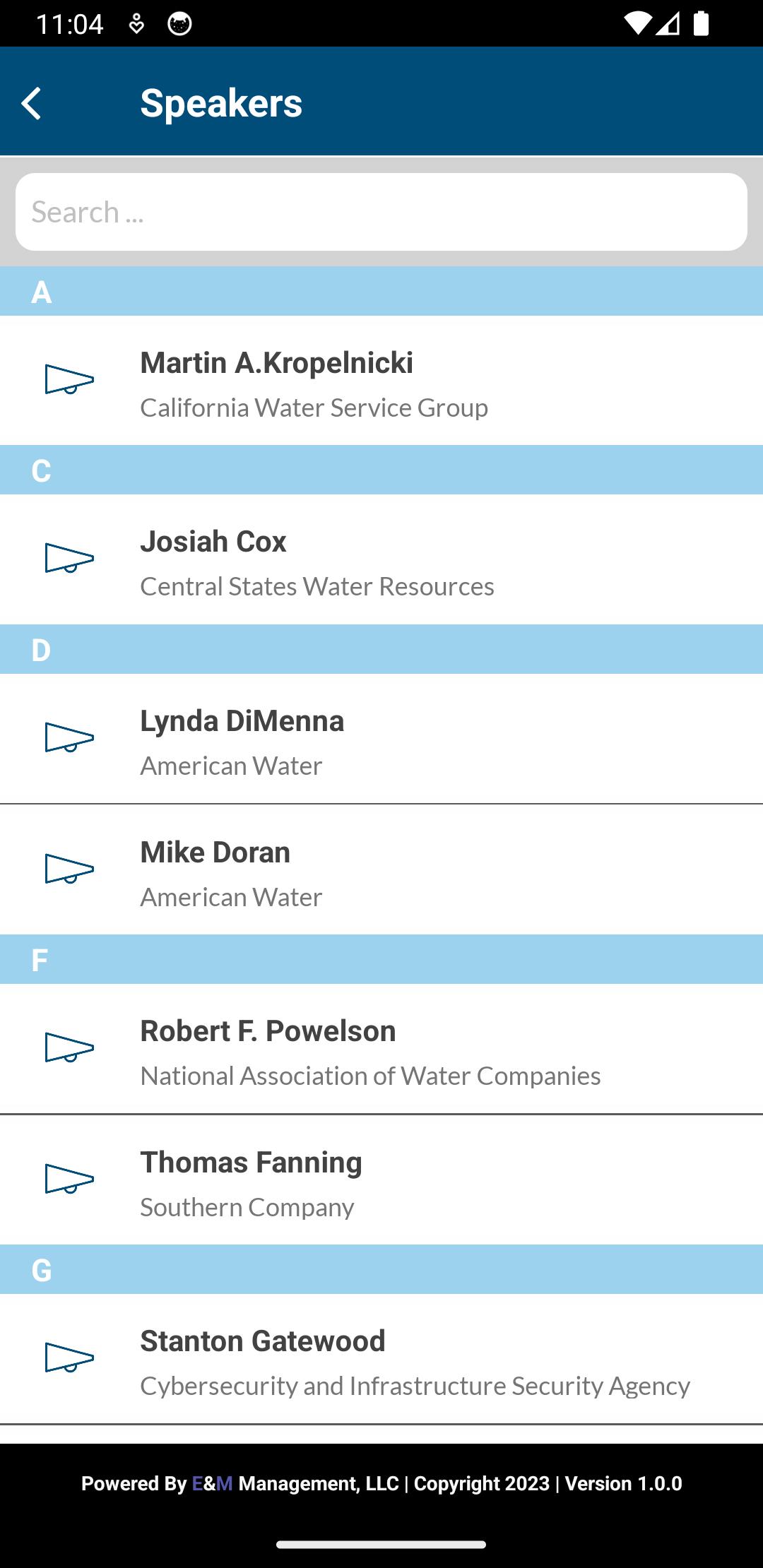This screenshot has width=763, height=1568.
Task: View Robert F. Powelson details
Action: click(x=381, y=1049)
